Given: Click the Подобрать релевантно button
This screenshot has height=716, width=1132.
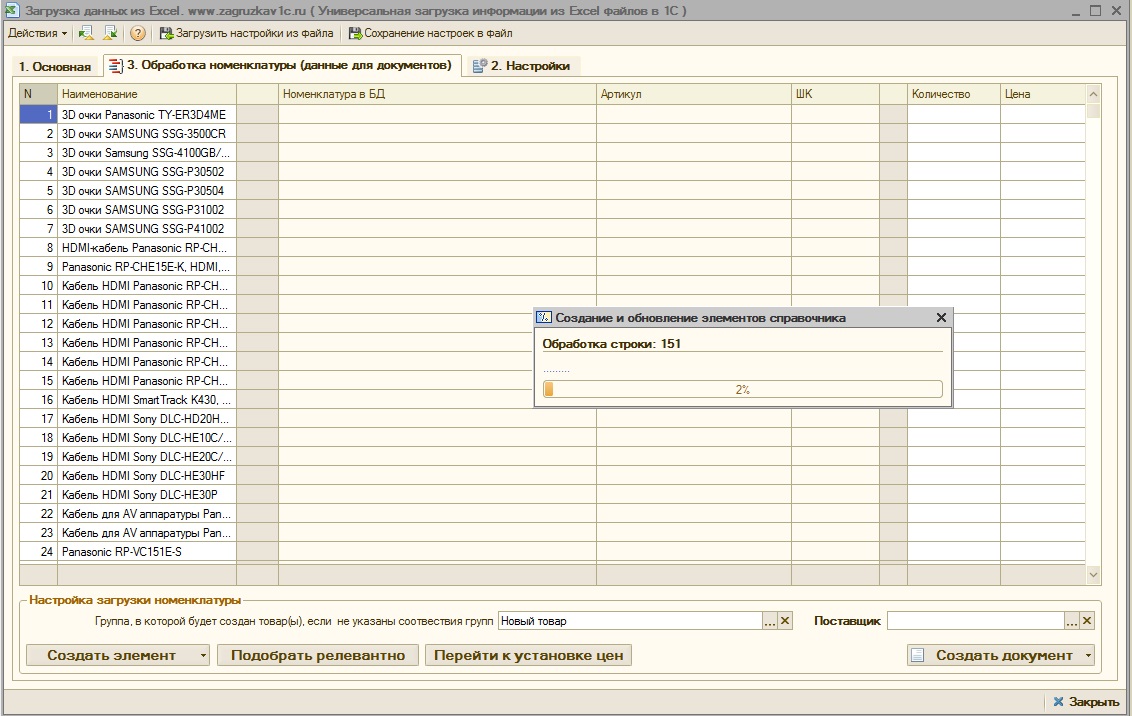Looking at the screenshot, I should pos(318,655).
